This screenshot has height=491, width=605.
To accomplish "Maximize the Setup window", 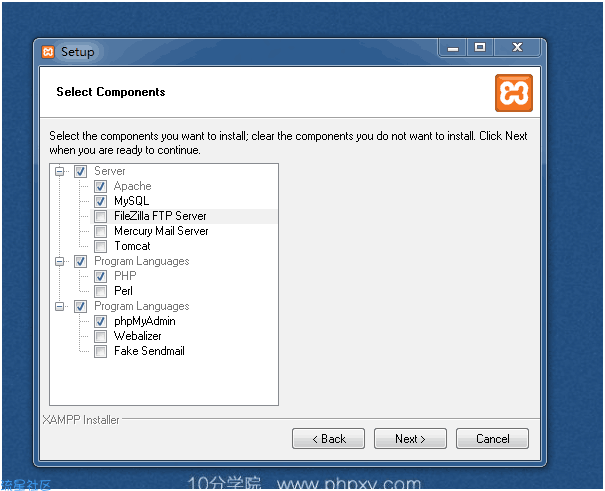I will click(x=480, y=48).
